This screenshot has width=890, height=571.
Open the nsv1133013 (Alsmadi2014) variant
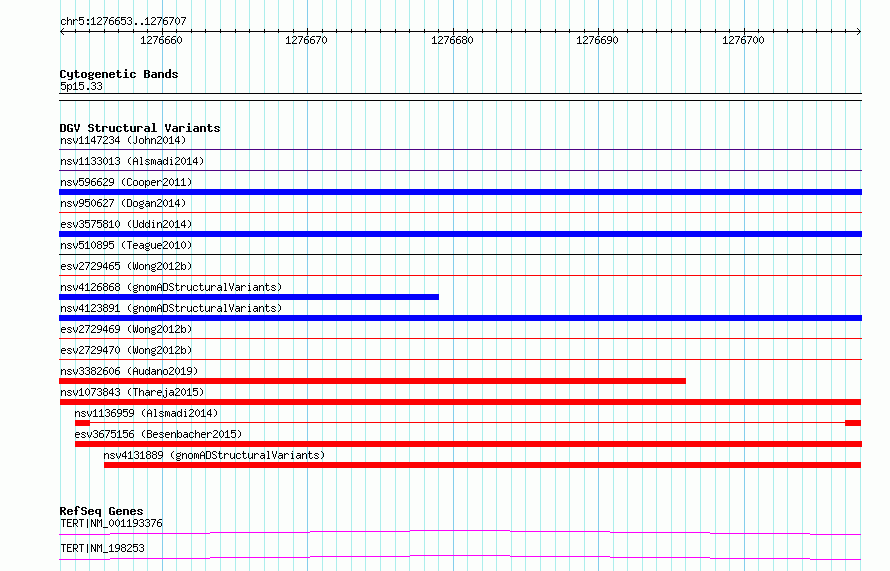coord(132,161)
